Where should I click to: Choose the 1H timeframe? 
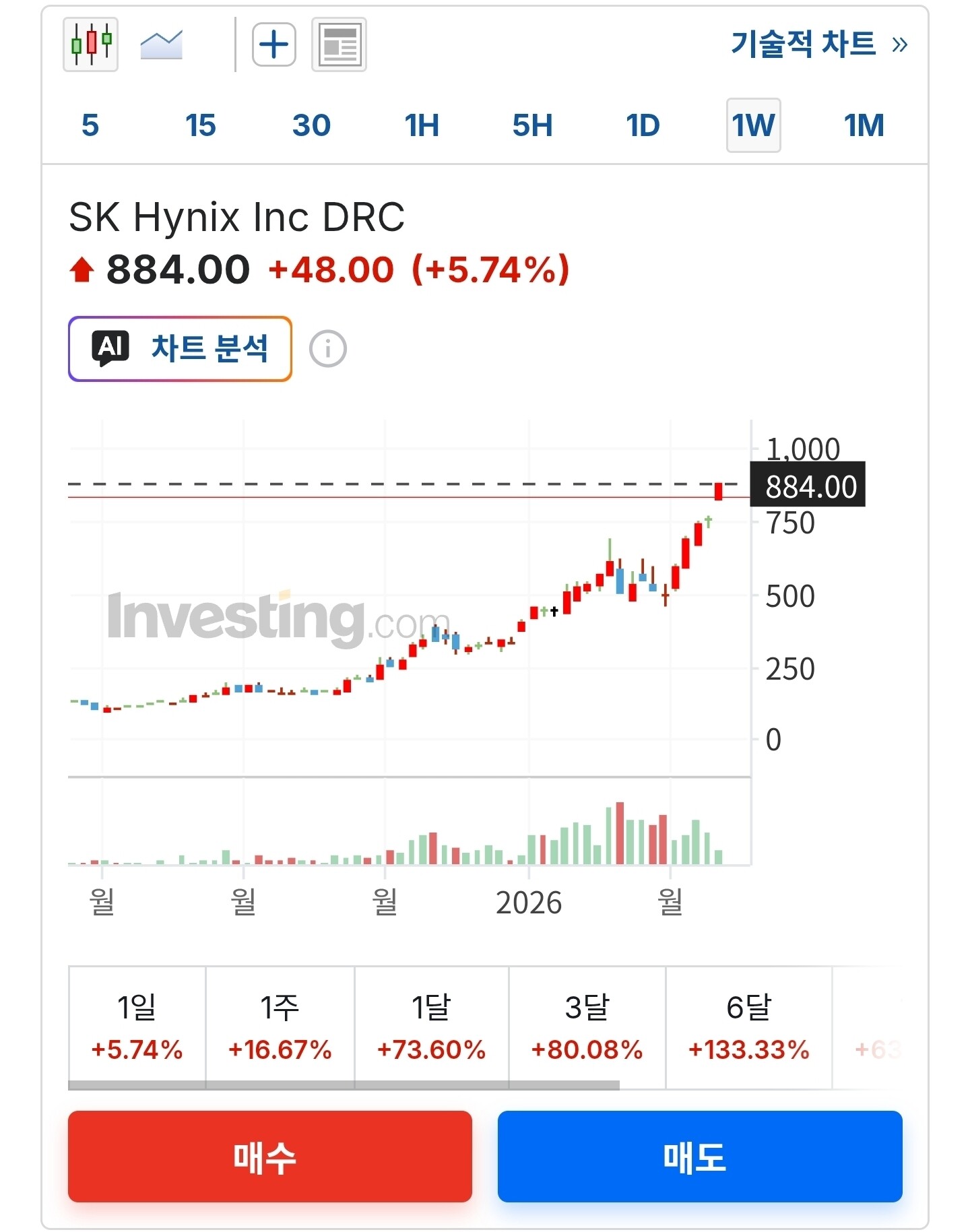[x=422, y=125]
